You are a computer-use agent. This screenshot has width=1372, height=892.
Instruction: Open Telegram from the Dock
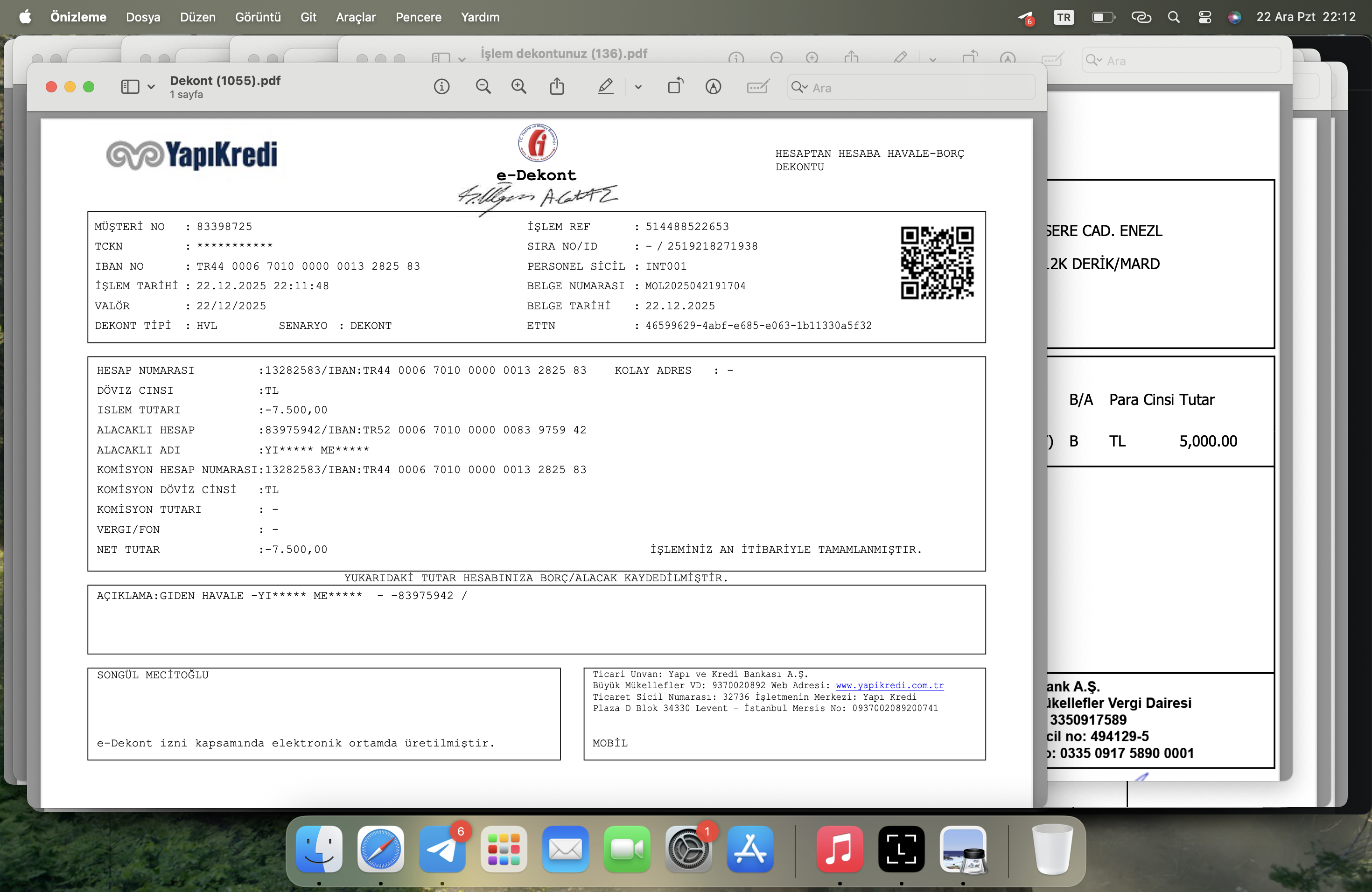pyautogui.click(x=442, y=849)
